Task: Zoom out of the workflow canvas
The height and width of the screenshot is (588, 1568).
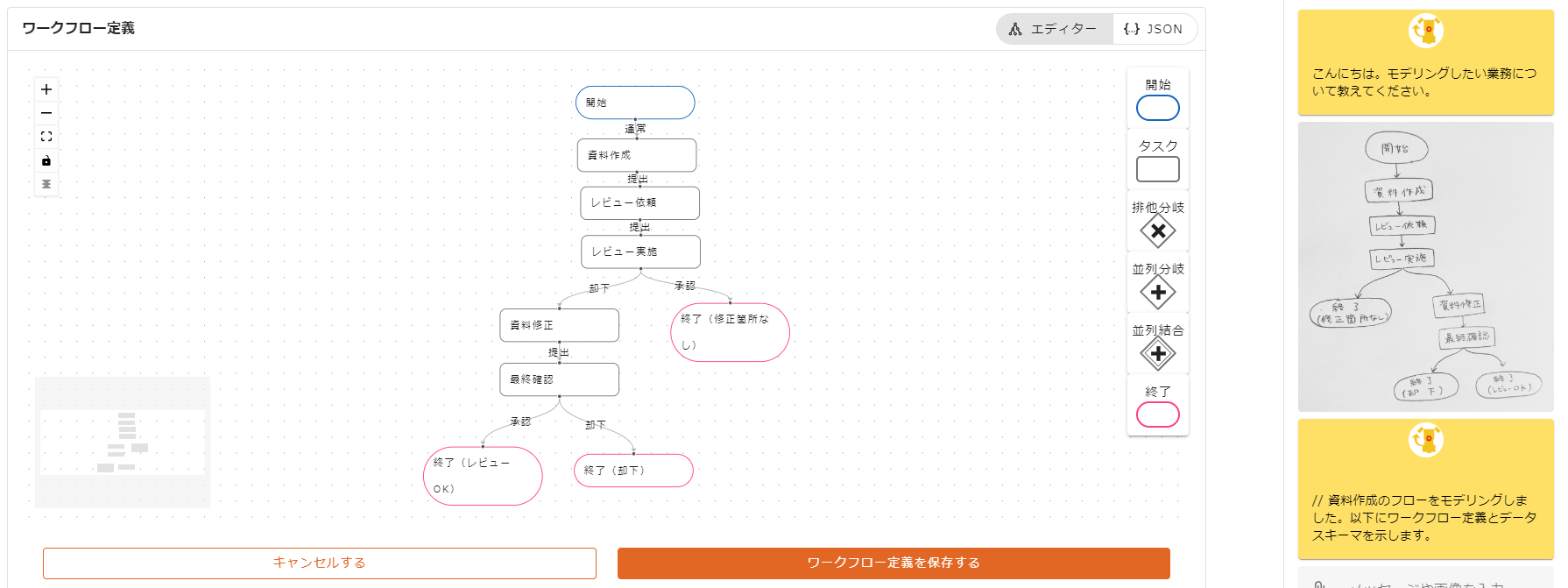Action: [x=46, y=113]
